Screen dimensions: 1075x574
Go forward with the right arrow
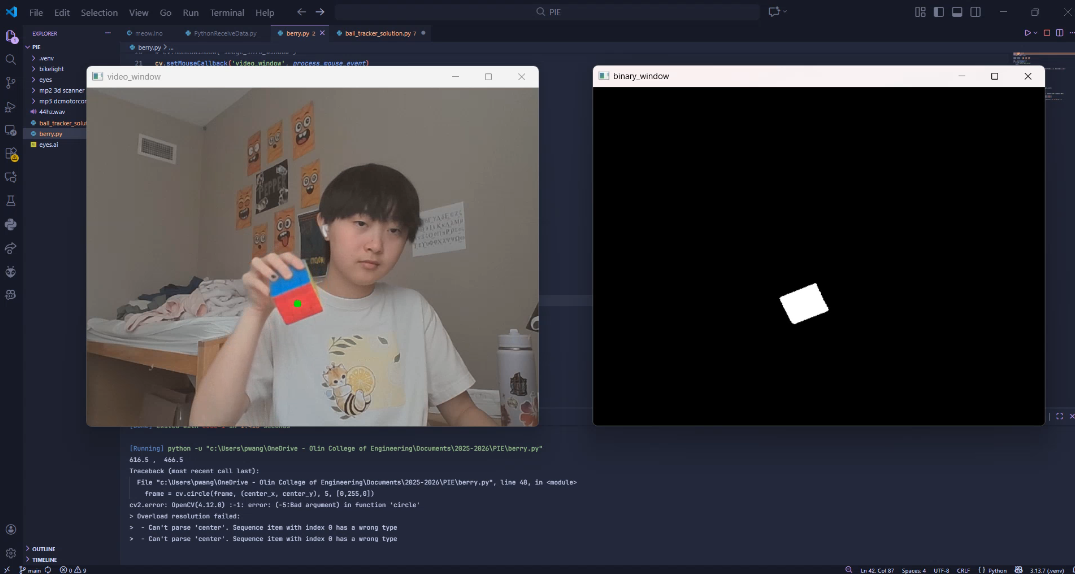(320, 12)
